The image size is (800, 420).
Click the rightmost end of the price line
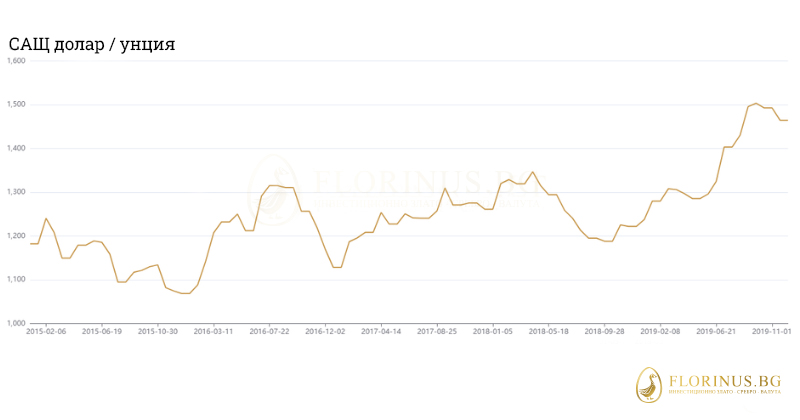(787, 120)
